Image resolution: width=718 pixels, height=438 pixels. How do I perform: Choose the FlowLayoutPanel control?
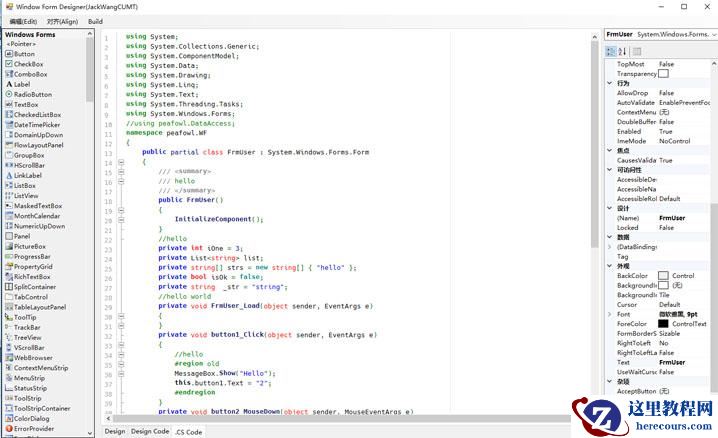click(34, 145)
